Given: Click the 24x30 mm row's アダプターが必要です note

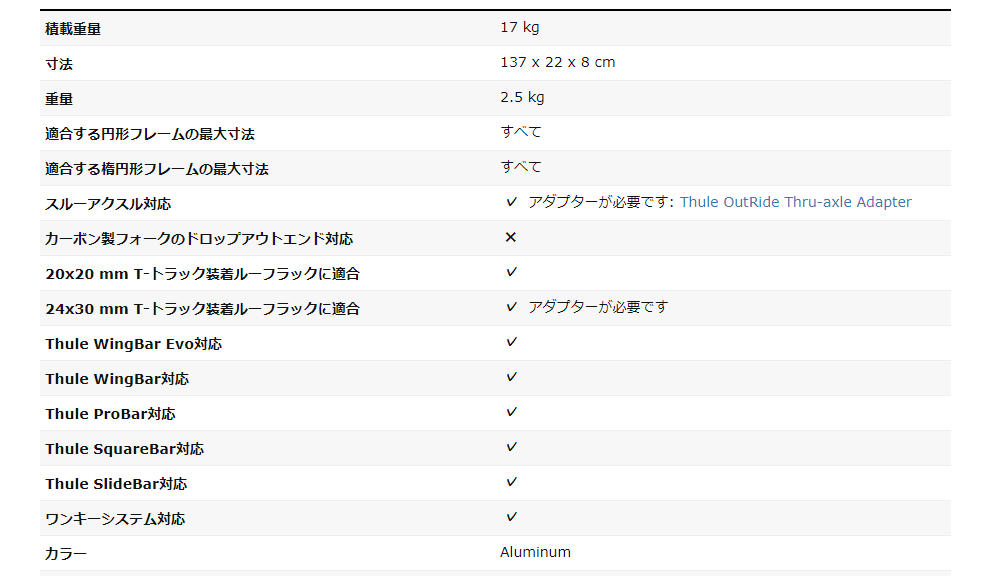Looking at the screenshot, I should (598, 307).
